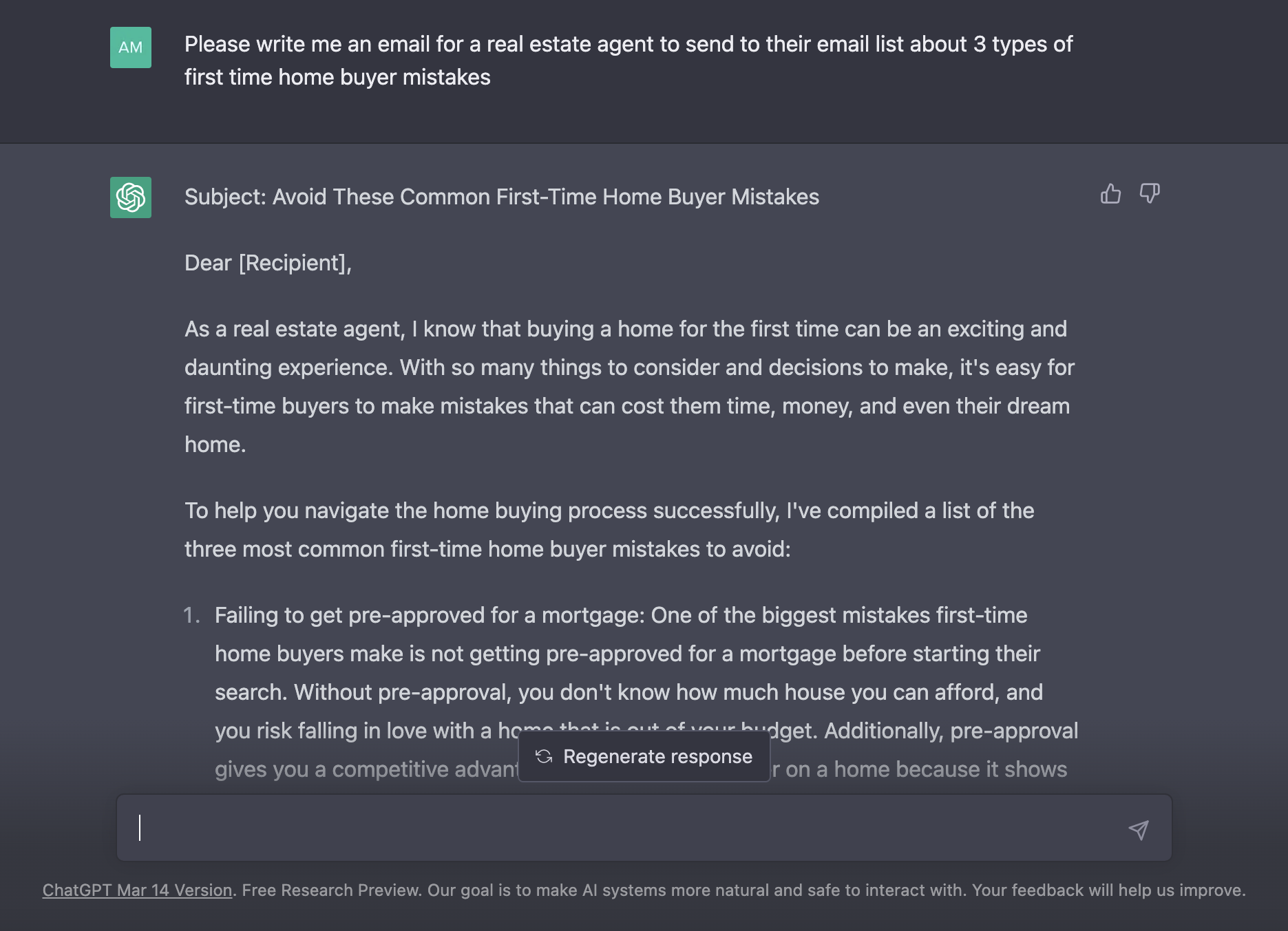The image size is (1288, 931).
Task: Click the AM user avatar
Action: tap(131, 47)
